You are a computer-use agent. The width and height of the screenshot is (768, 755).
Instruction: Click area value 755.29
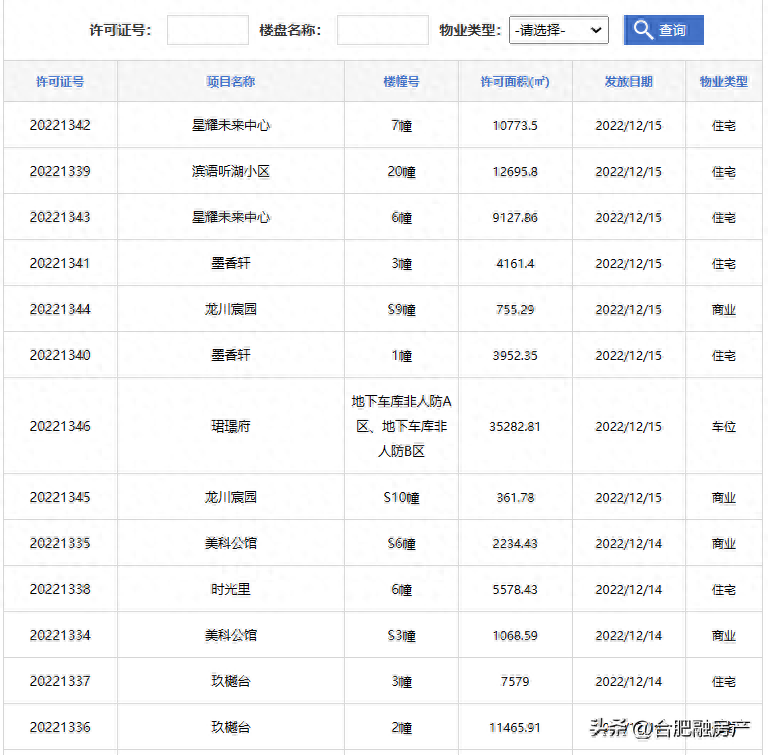coord(515,310)
